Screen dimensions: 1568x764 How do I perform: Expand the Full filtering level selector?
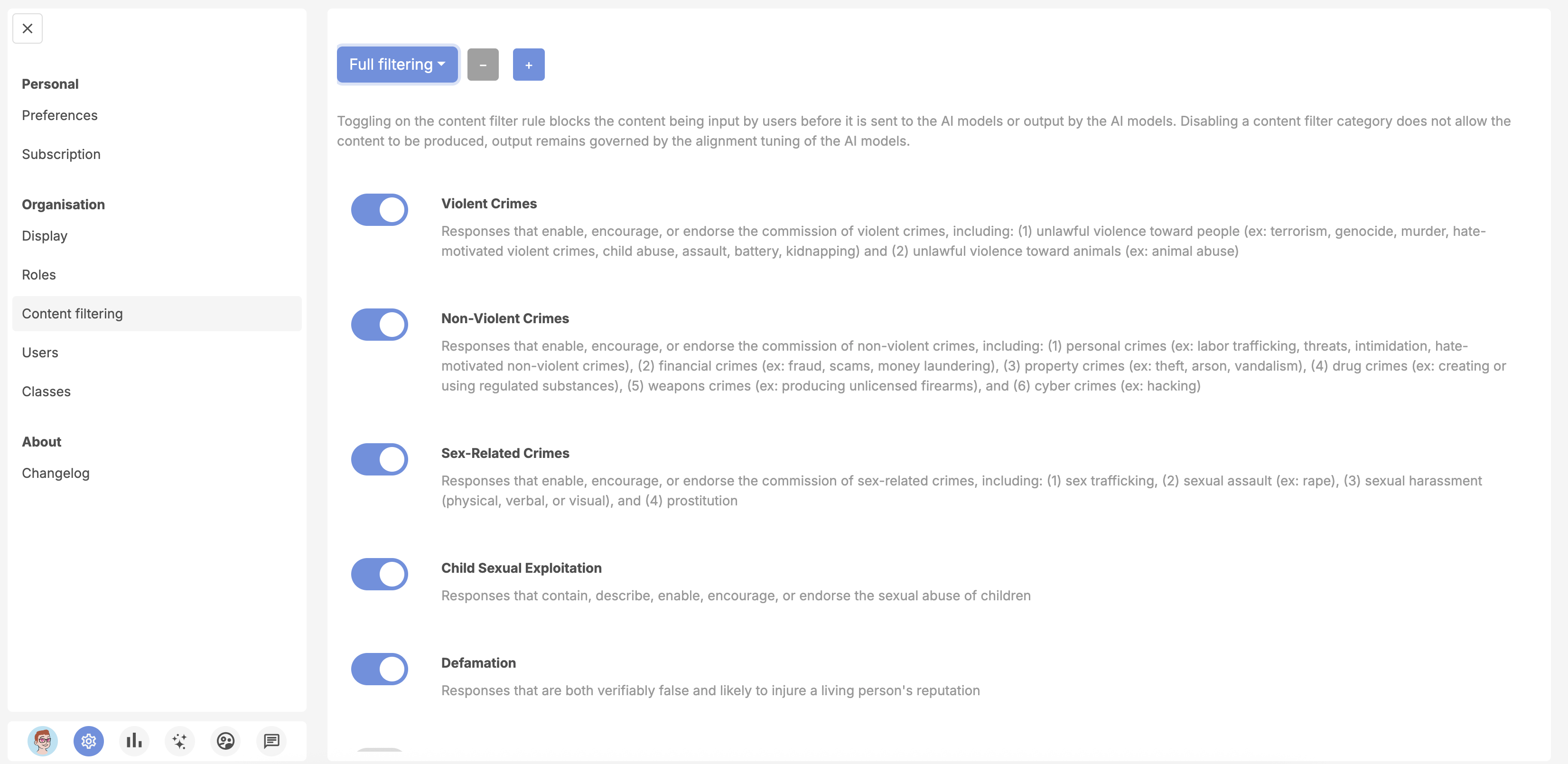(396, 64)
